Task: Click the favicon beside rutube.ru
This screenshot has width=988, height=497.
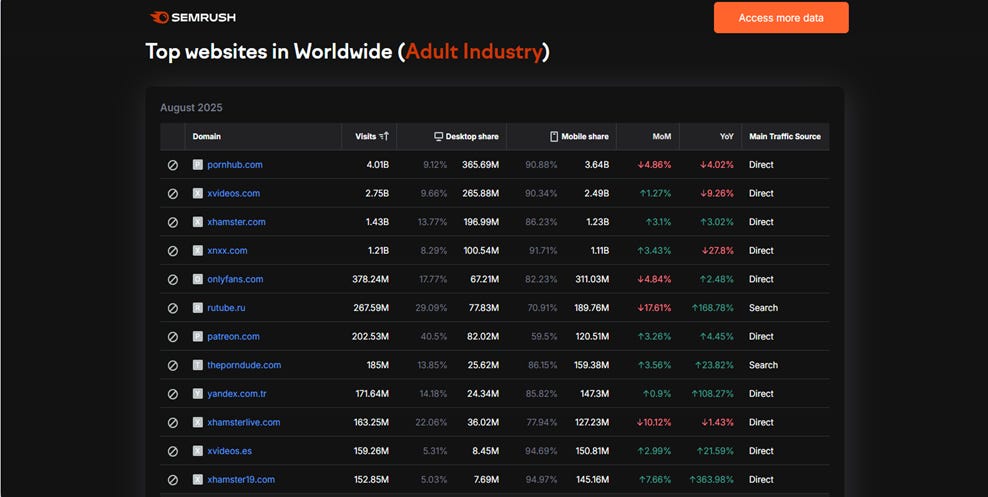Action: point(198,308)
